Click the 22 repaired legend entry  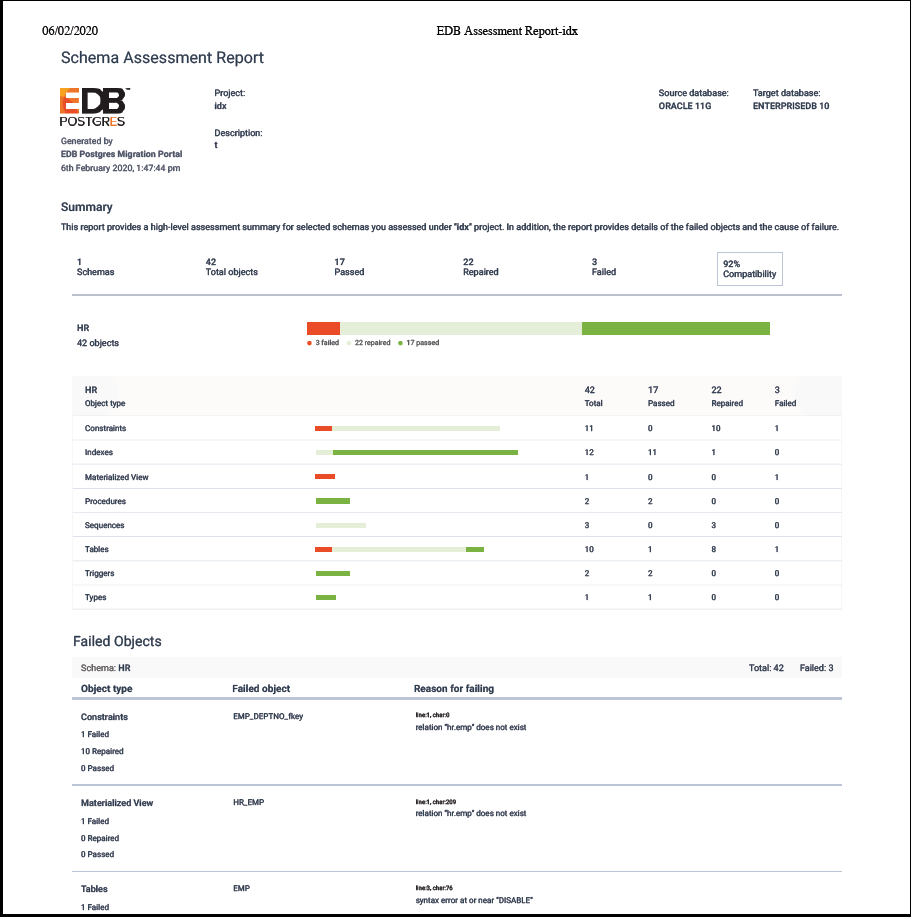pyautogui.click(x=368, y=343)
